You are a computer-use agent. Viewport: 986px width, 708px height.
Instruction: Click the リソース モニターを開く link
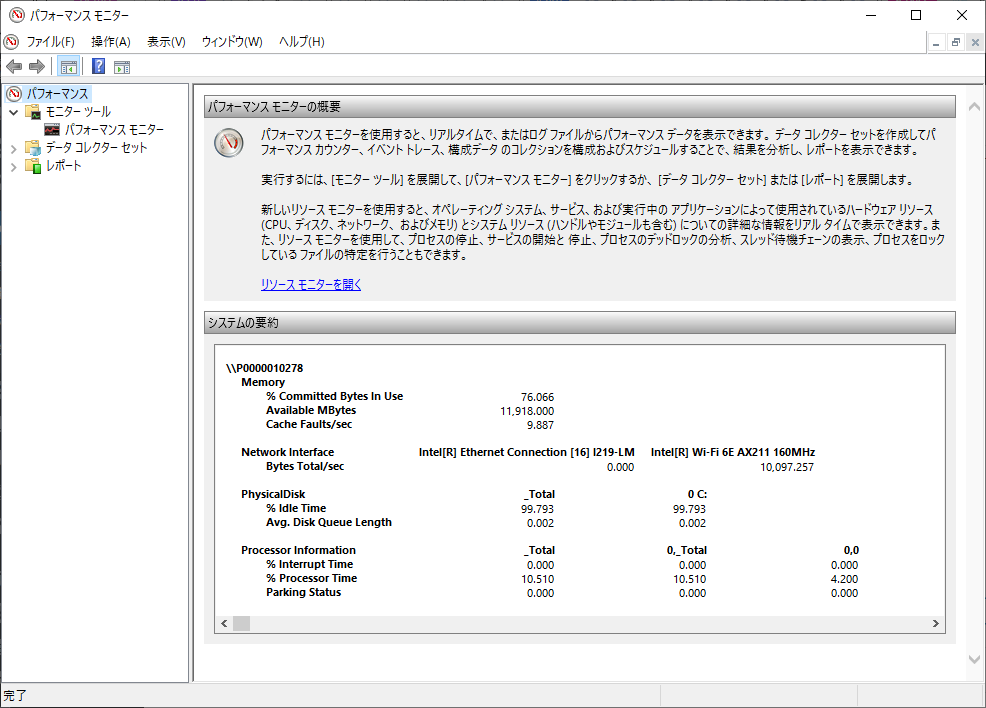tap(311, 285)
